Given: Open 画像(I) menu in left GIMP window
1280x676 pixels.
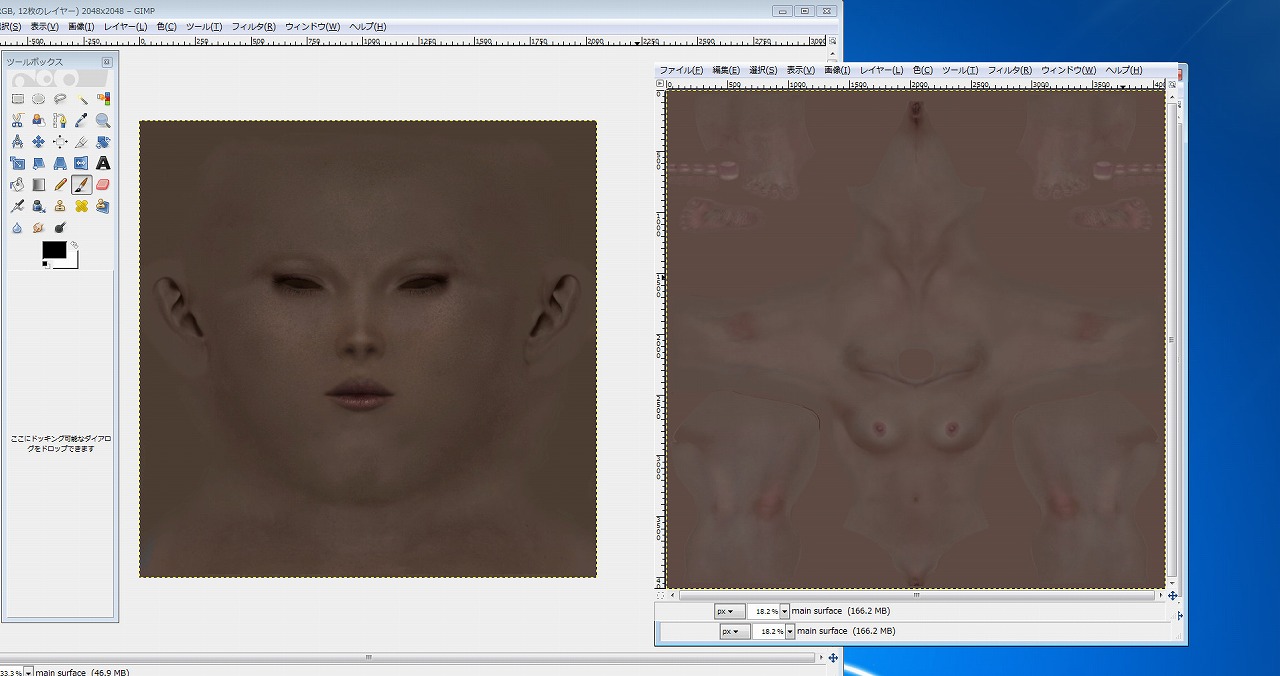Looking at the screenshot, I should (81, 27).
